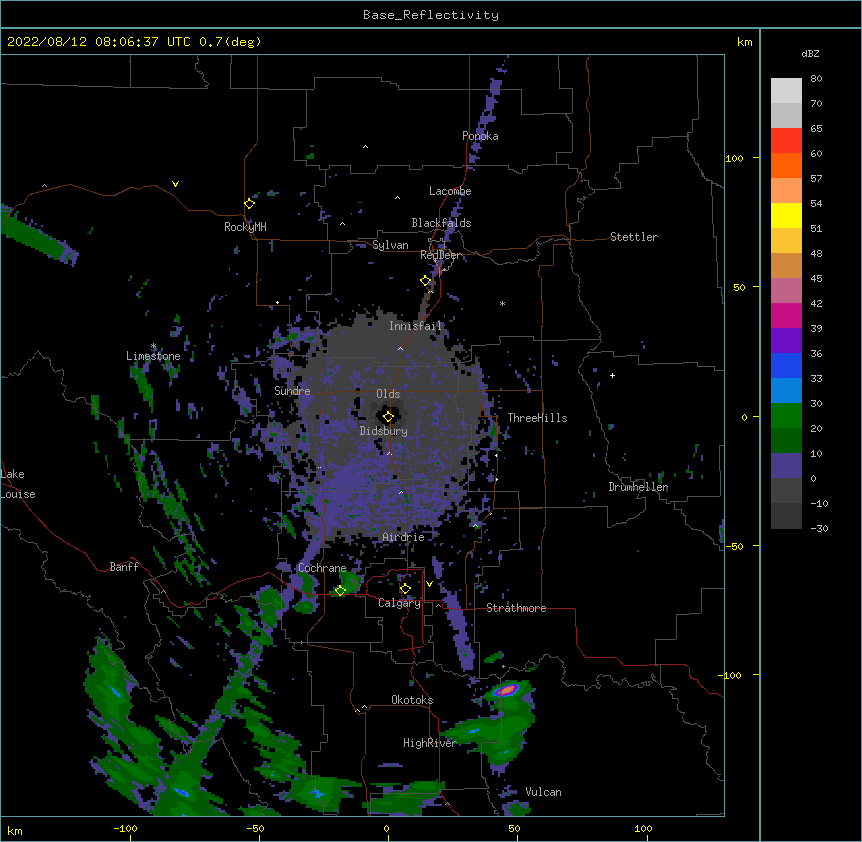Click the Sundre city label
862x842 pixels.
pyautogui.click(x=292, y=391)
